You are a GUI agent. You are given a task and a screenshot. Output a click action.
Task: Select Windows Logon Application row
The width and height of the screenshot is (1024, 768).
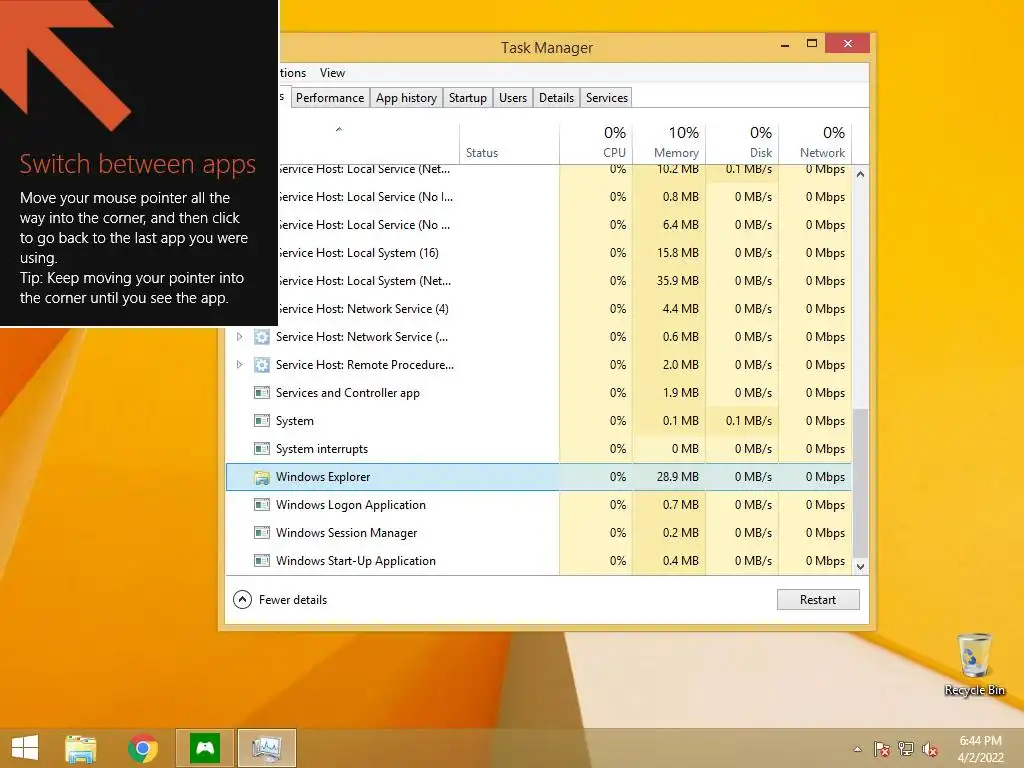[x=539, y=505]
